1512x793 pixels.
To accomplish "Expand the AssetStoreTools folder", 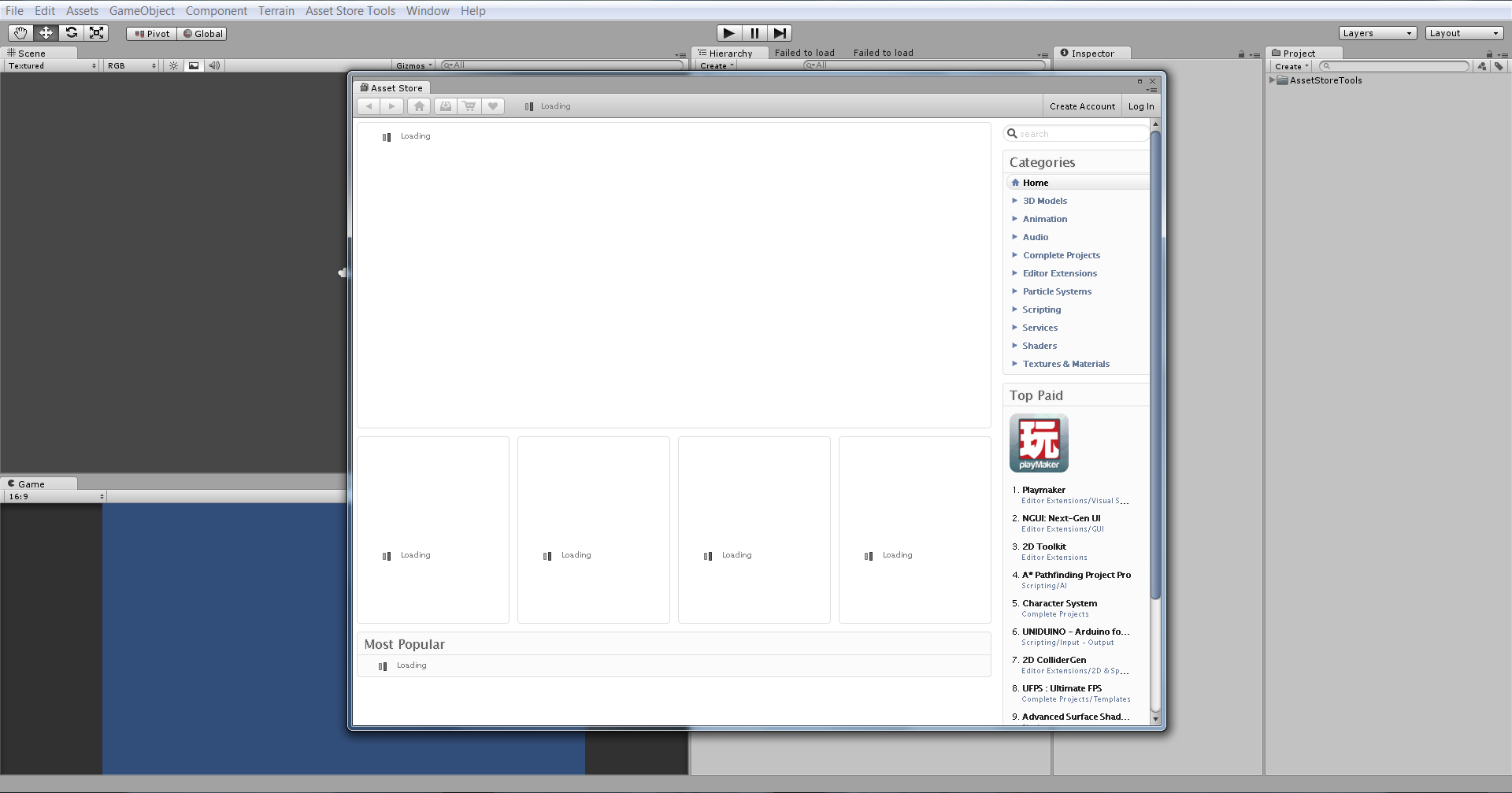I will (x=1272, y=80).
